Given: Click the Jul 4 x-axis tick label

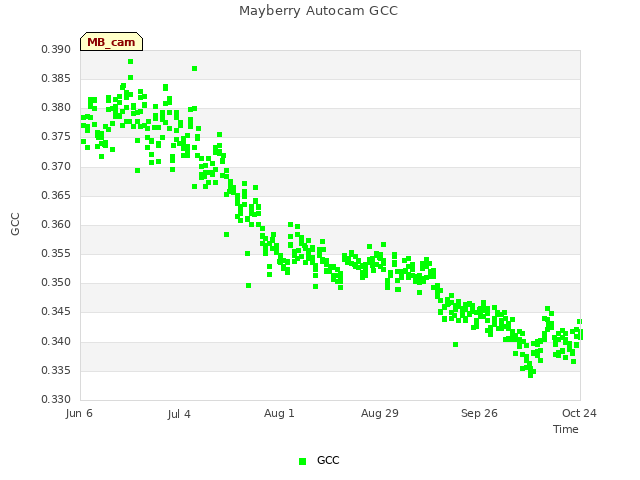Looking at the screenshot, I should tap(179, 414).
